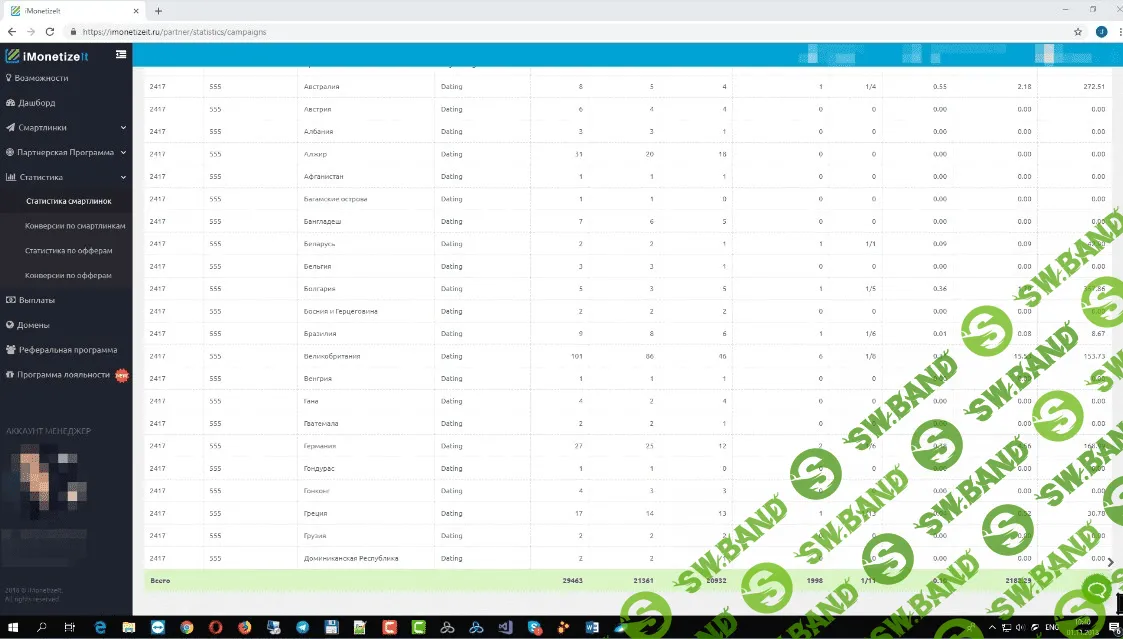This screenshot has width=1123, height=639.
Task: Open Конверсии по смартлинкам page
Action: [x=75, y=226]
